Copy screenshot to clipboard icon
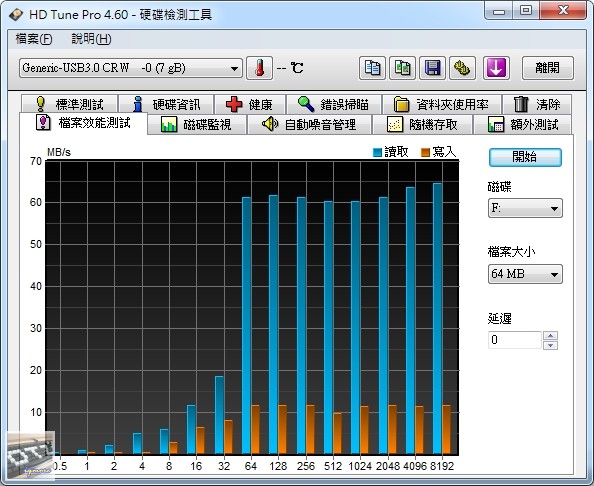The width and height of the screenshot is (594, 486). point(402,68)
